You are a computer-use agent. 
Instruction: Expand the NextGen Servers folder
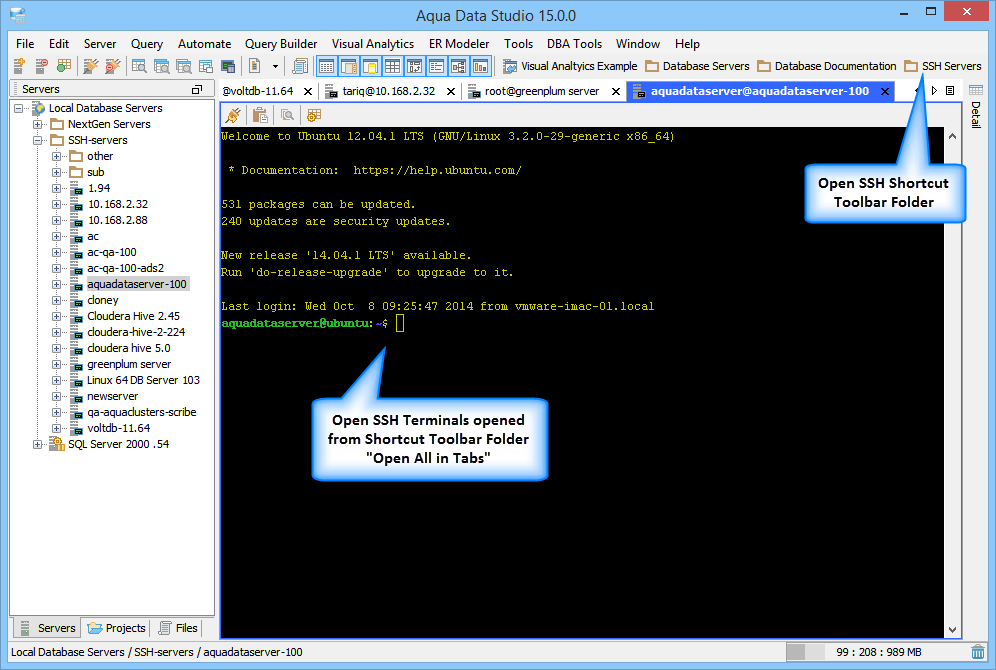tap(38, 124)
